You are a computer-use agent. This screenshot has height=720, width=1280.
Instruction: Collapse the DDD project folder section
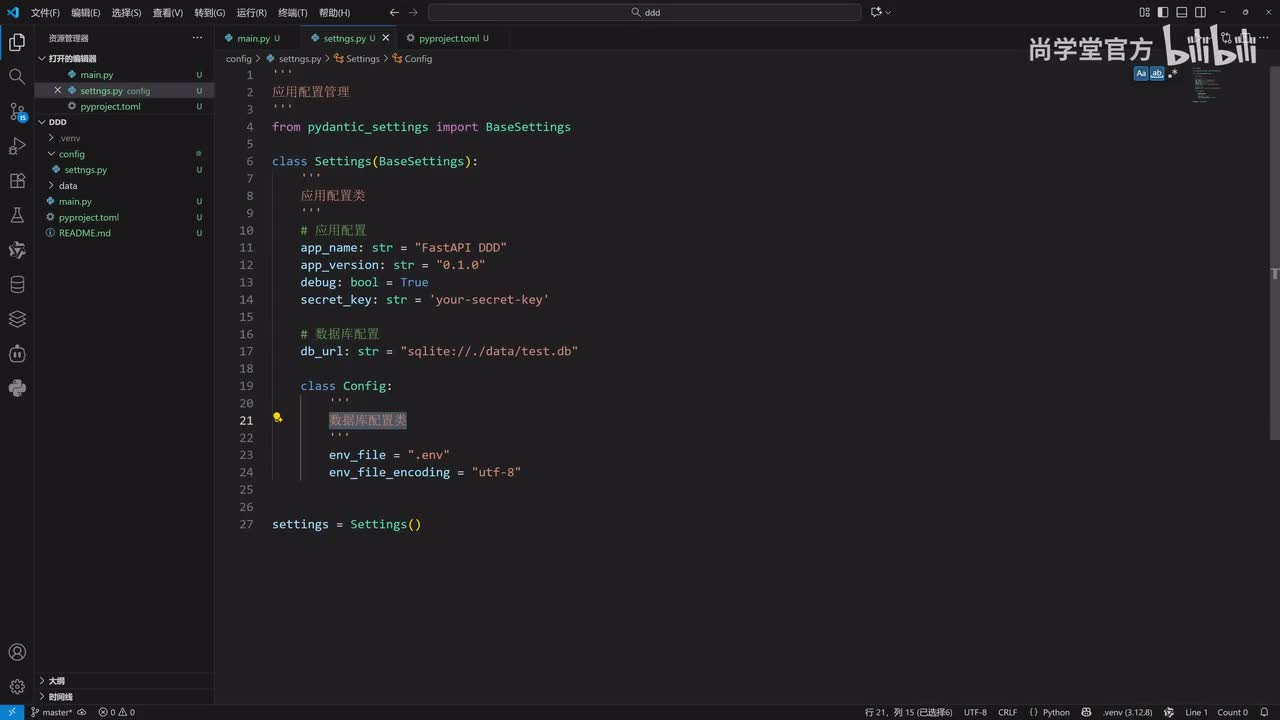(x=124, y=122)
